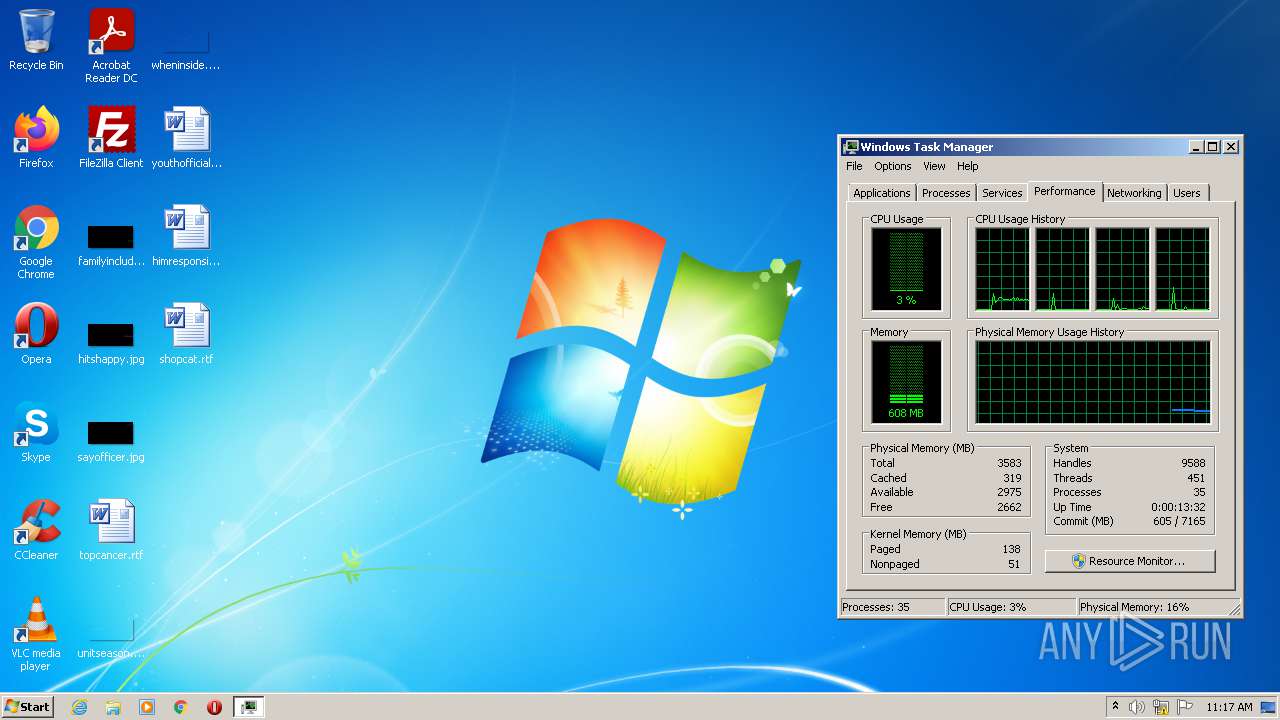
Task: Maximize the Windows Task Manager window
Action: tap(1213, 147)
